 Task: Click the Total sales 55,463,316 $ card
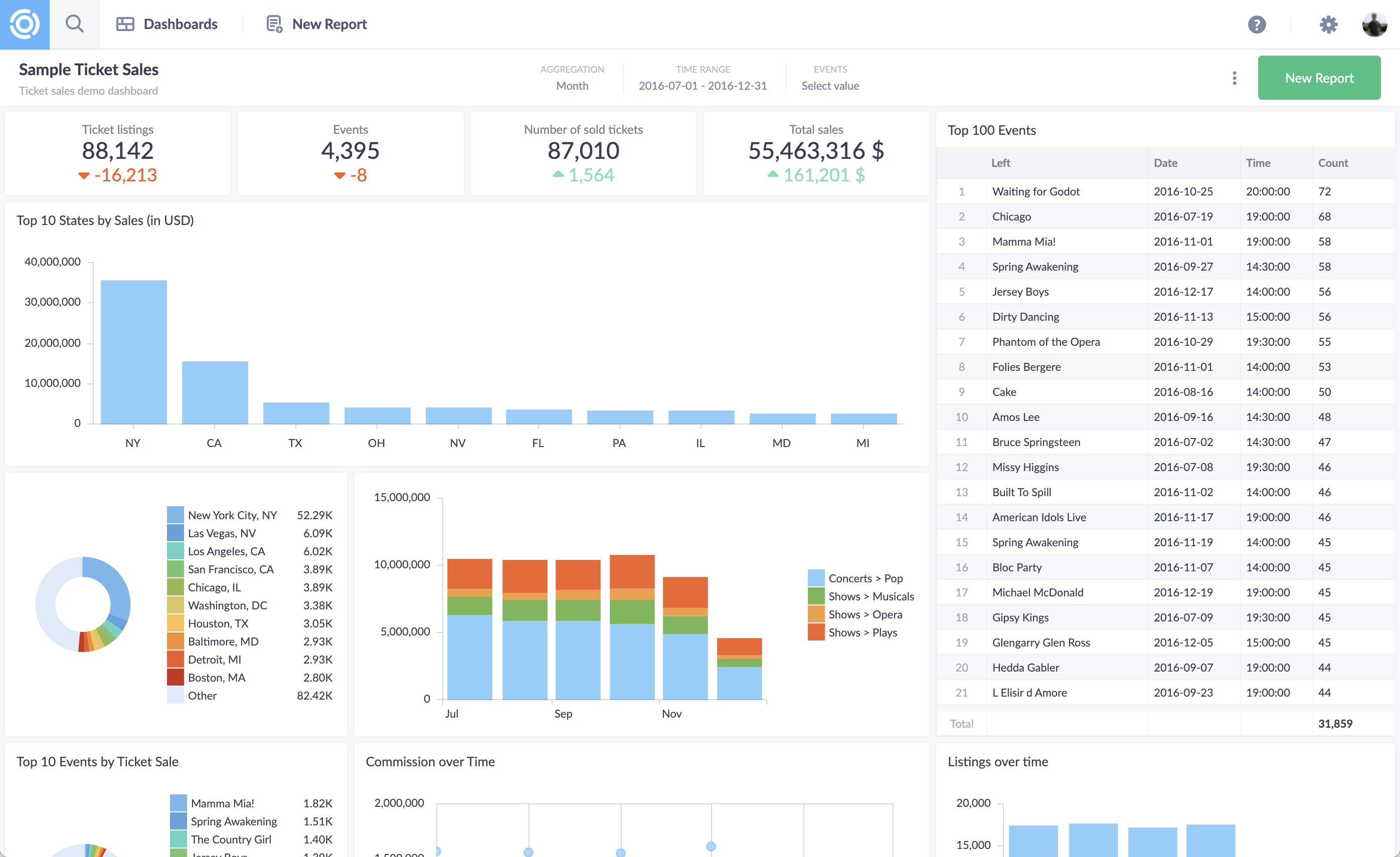click(x=816, y=153)
